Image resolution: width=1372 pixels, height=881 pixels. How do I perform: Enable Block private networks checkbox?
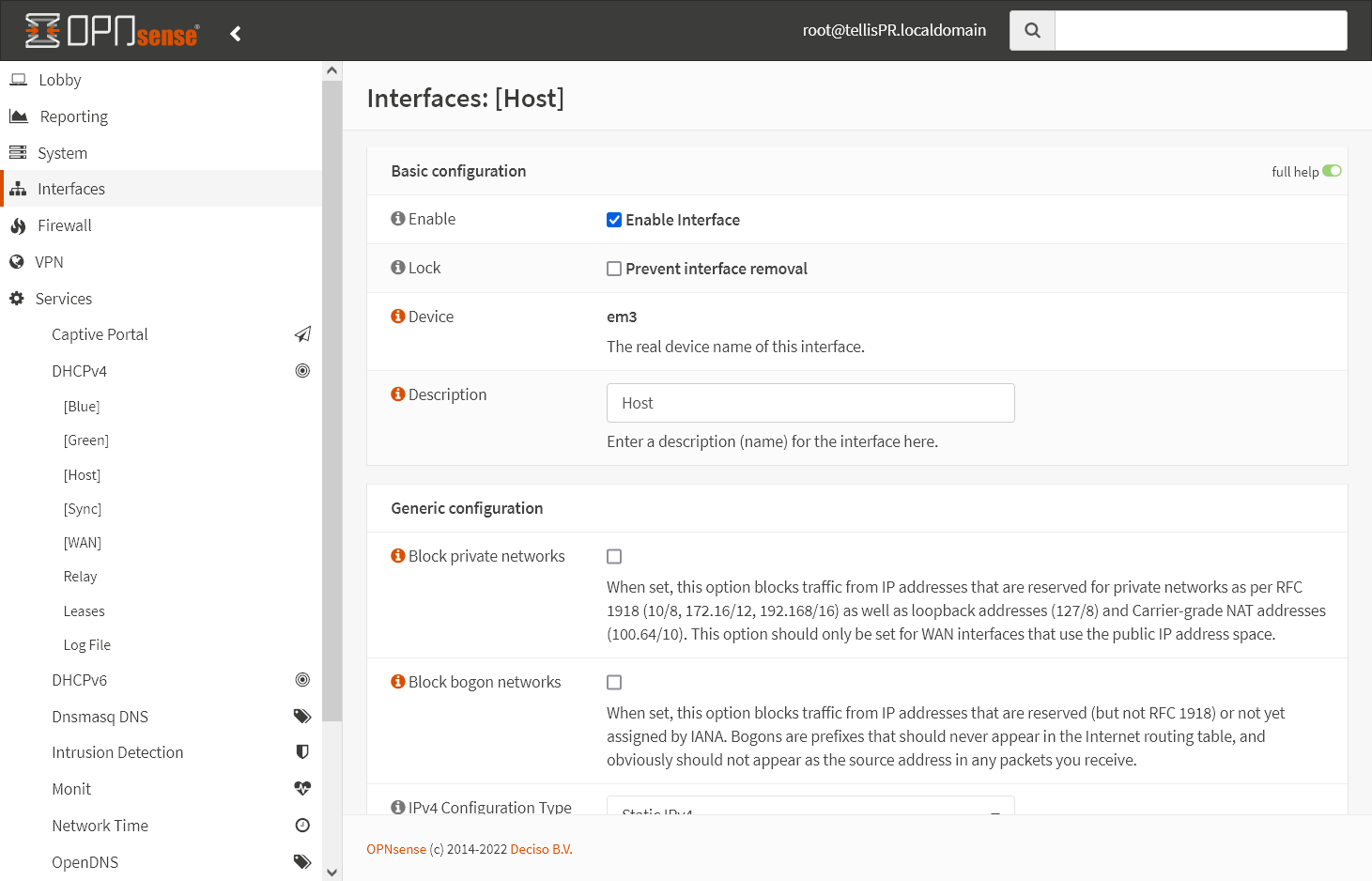pos(614,557)
